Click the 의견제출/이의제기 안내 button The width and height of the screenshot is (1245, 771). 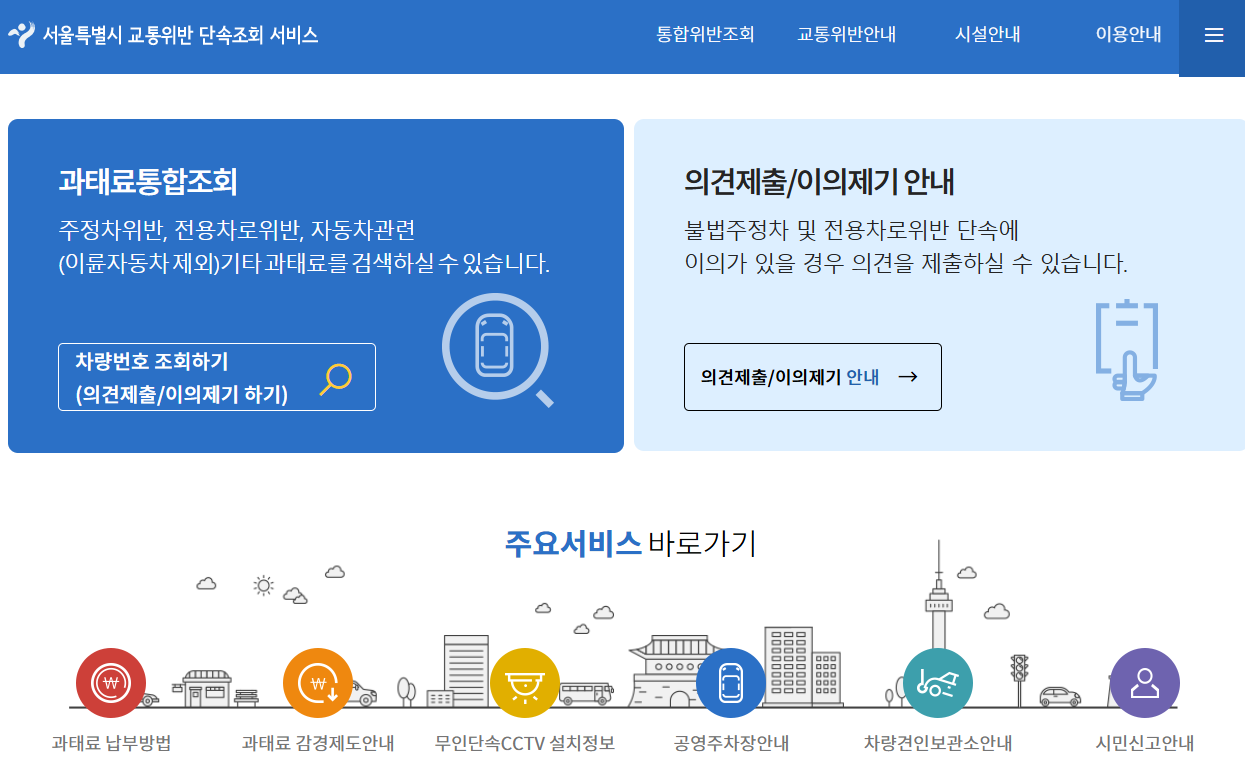tap(812, 377)
